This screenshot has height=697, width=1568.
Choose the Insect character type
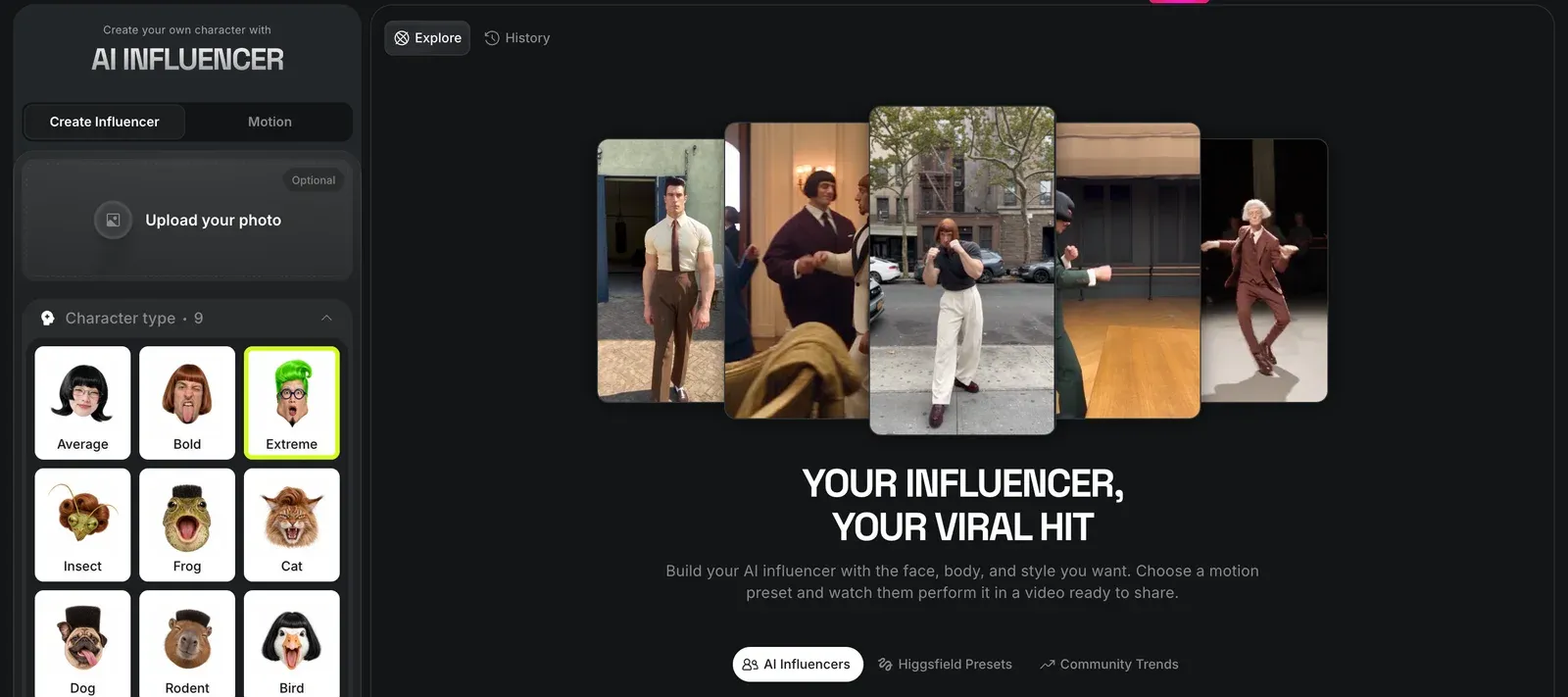tap(82, 524)
